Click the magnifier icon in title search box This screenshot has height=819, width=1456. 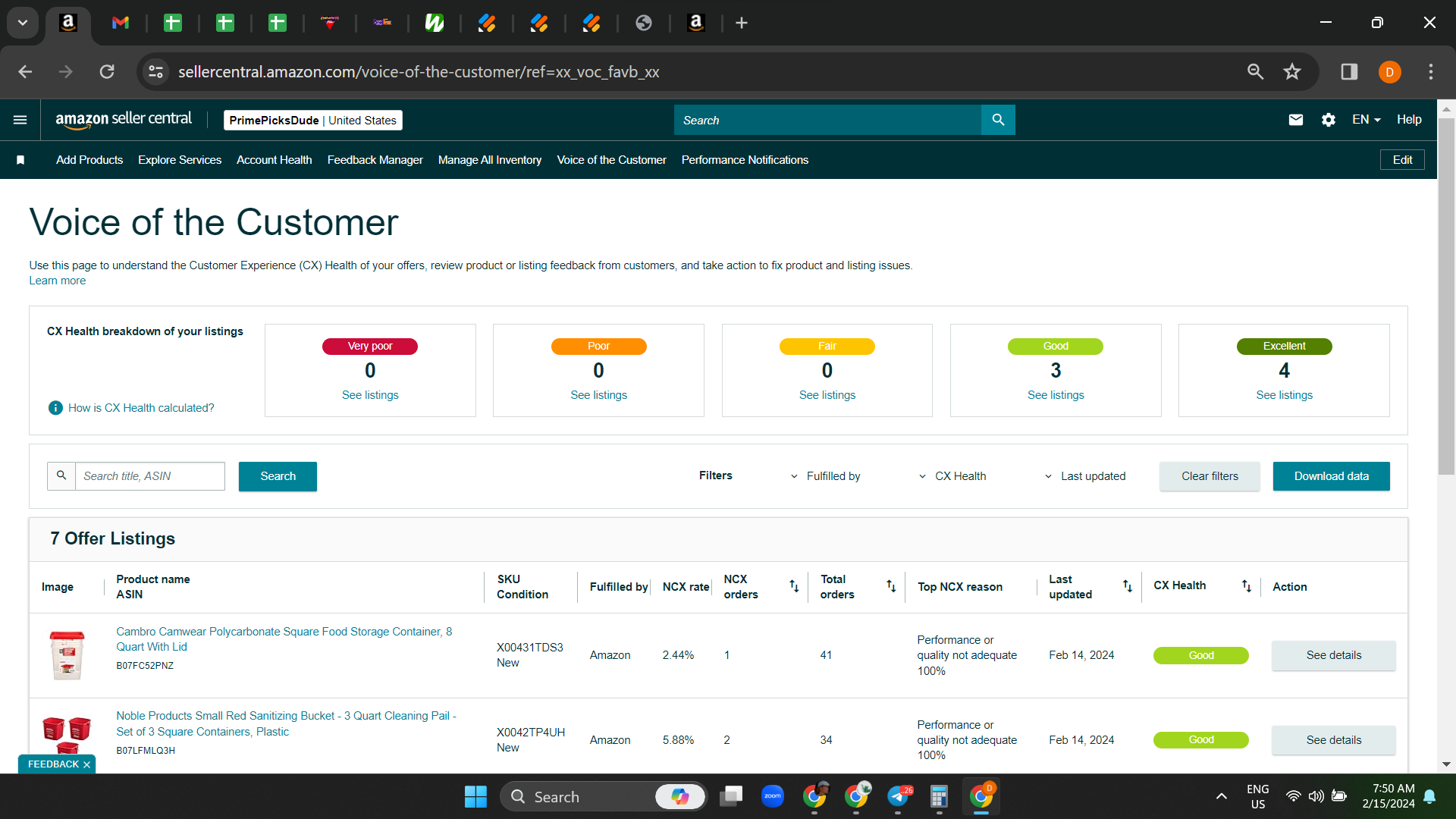61,476
